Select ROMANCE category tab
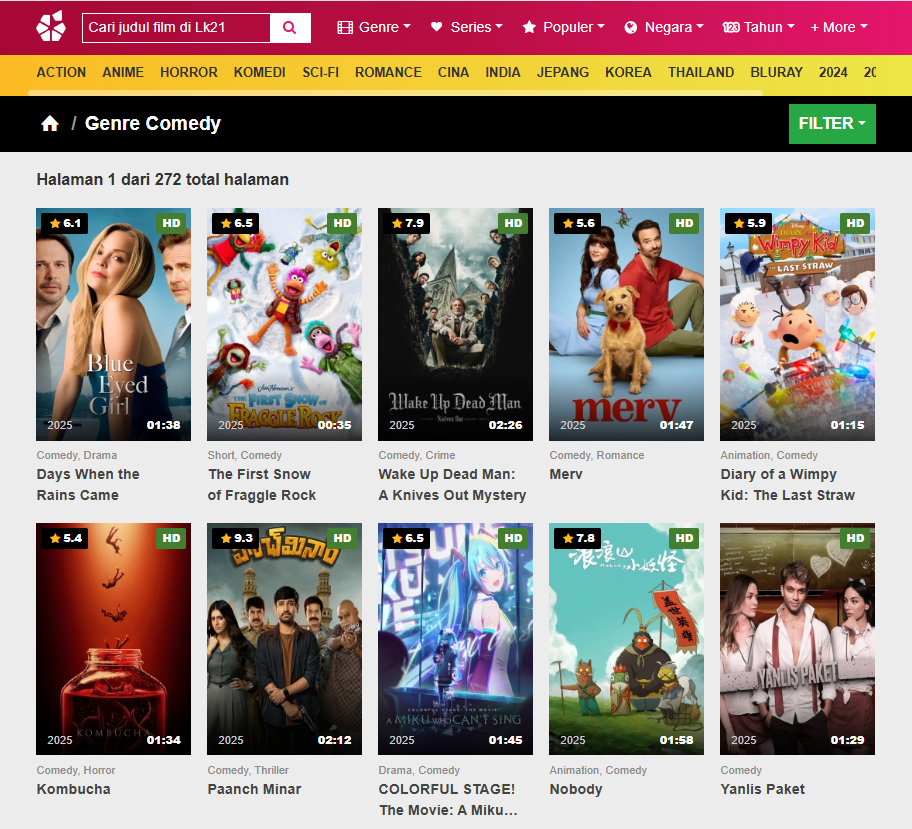Screen dimensions: 912x829 click(388, 72)
